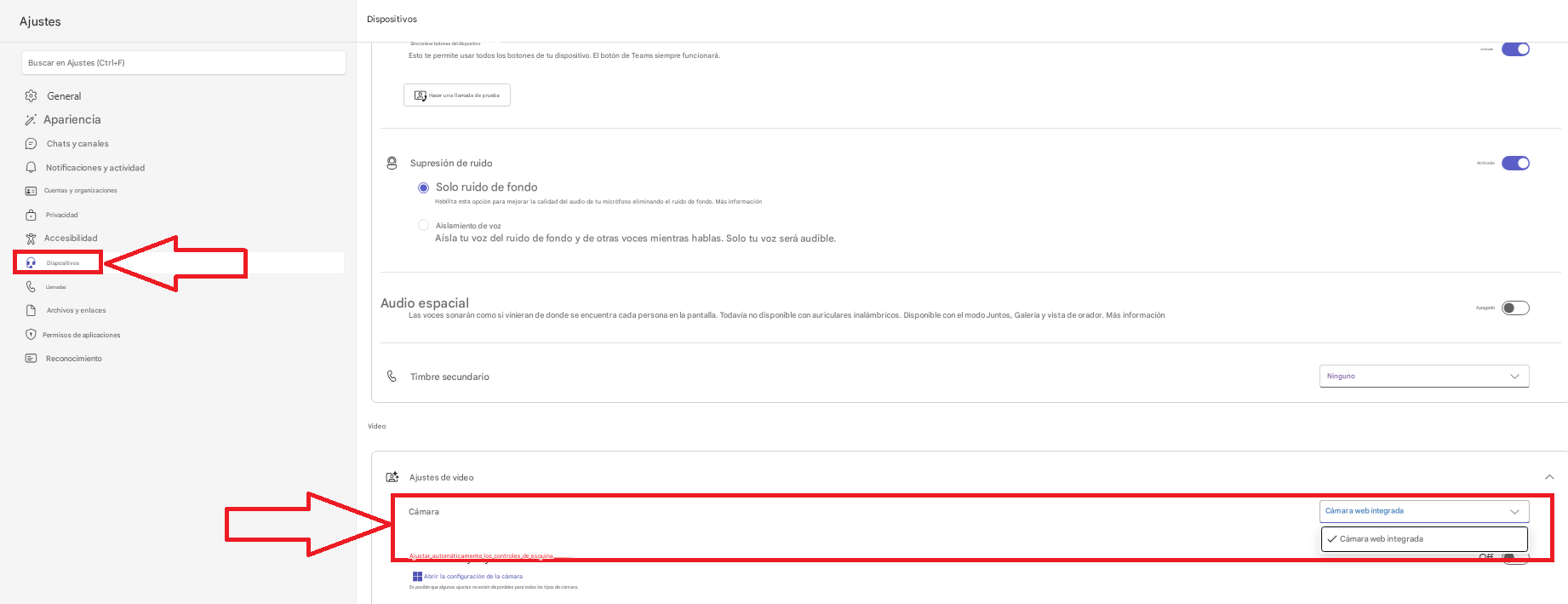
Task: Go to Apariencia settings
Action: pos(72,120)
